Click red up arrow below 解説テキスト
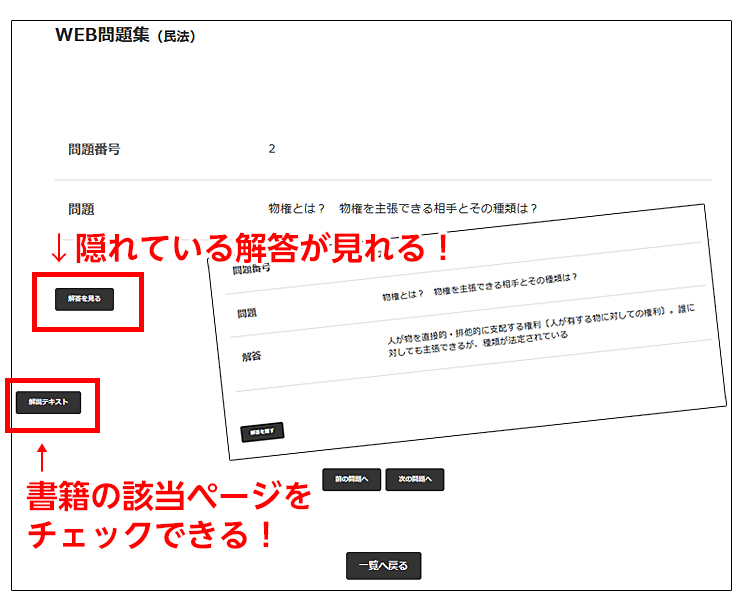The image size is (743, 598). [x=41, y=456]
